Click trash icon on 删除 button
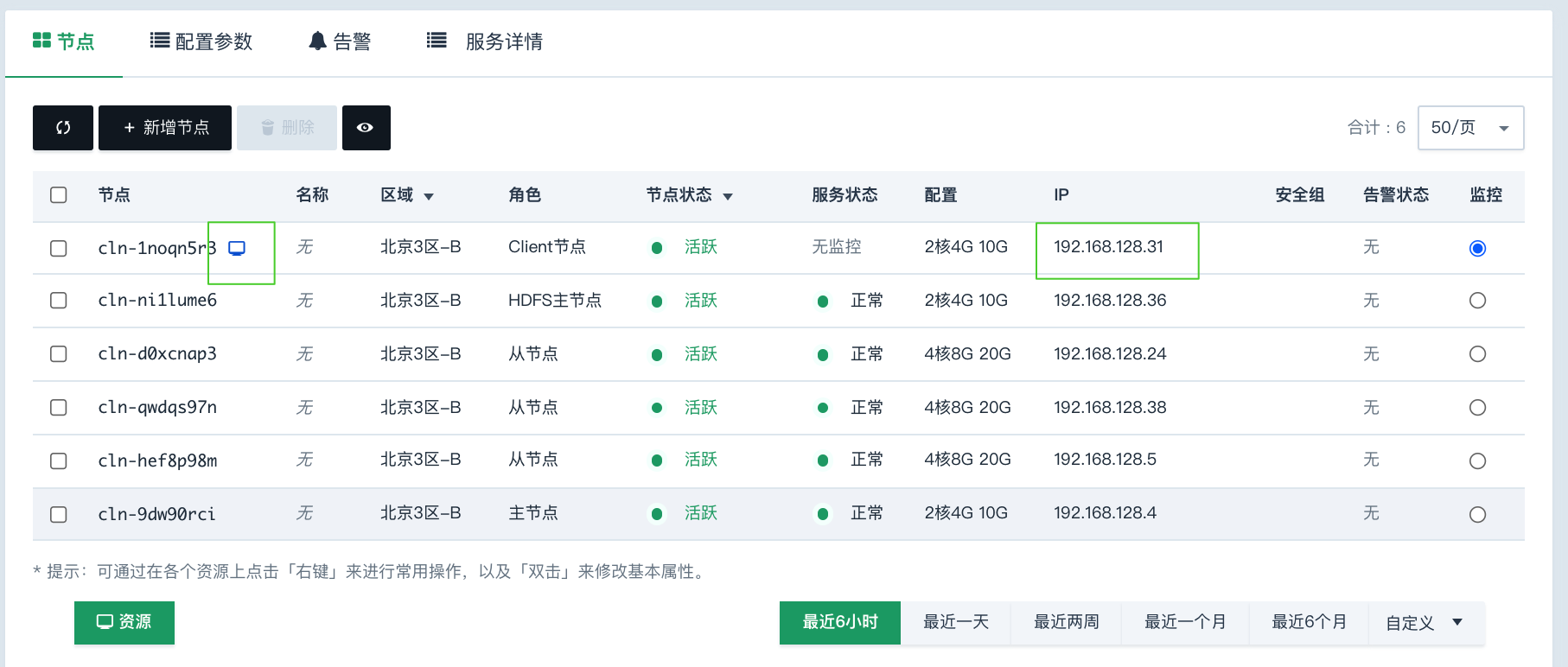Image resolution: width=1568 pixels, height=667 pixels. (x=268, y=128)
